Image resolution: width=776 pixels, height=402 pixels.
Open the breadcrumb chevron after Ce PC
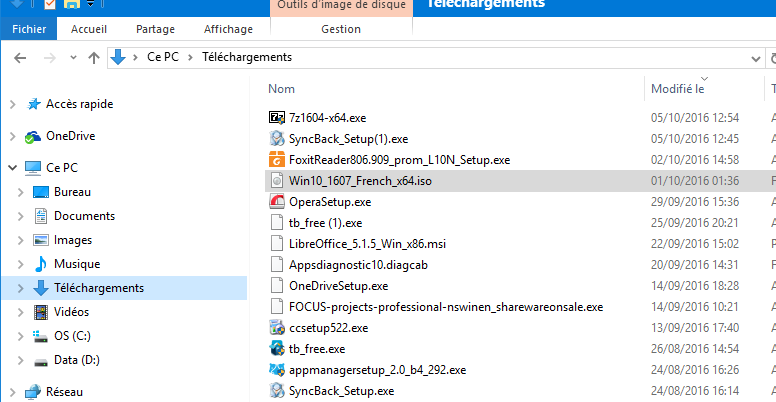click(190, 58)
